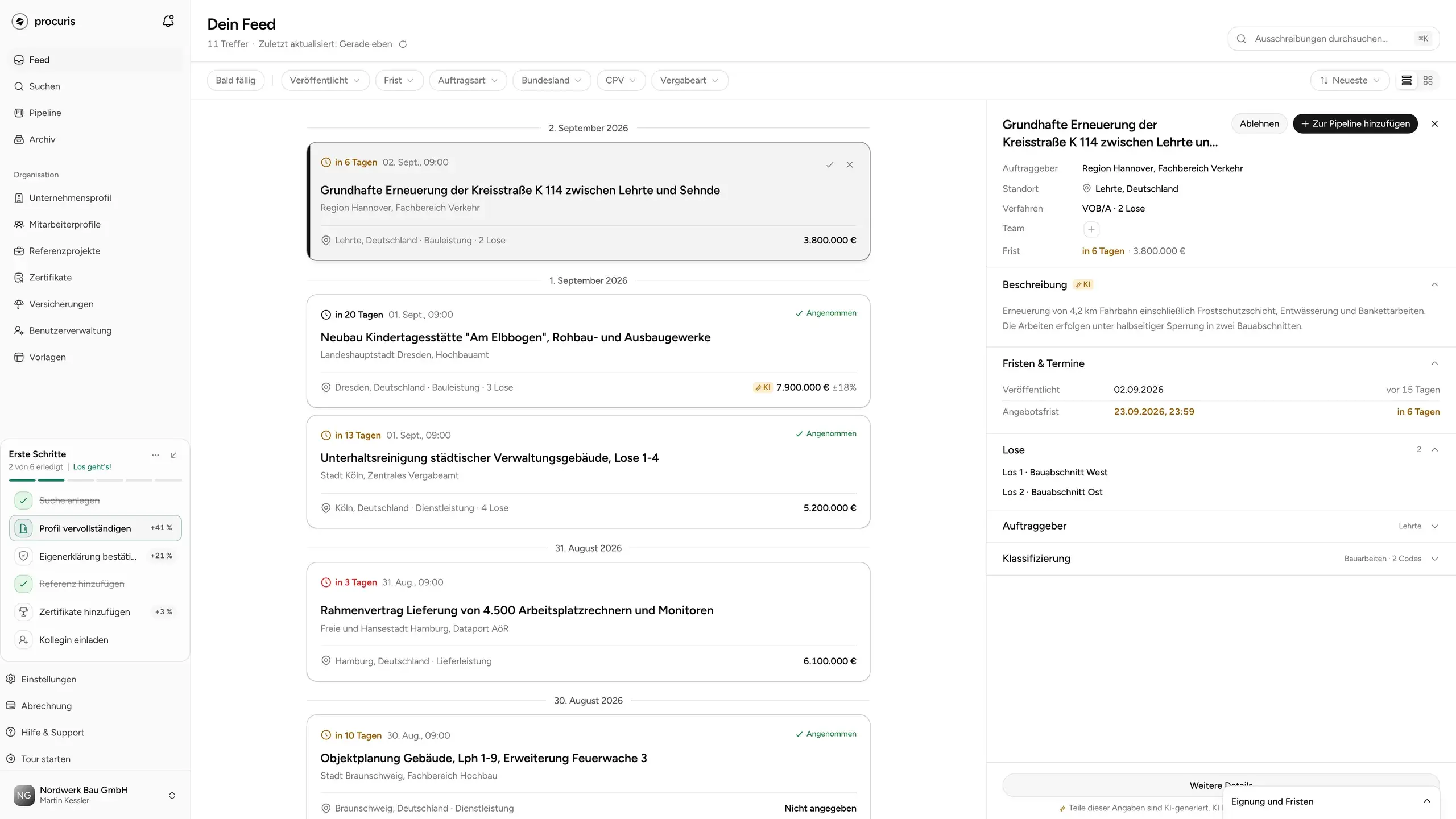Toggle completed step Suche anlegen checkbox
Viewport: 1456px width, 819px height.
(23, 500)
